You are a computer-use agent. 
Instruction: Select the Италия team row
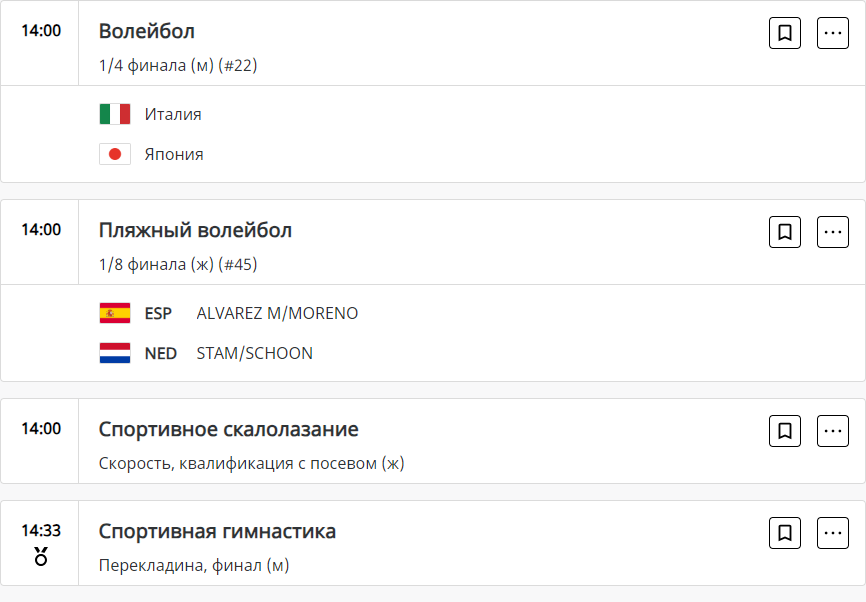[173, 114]
